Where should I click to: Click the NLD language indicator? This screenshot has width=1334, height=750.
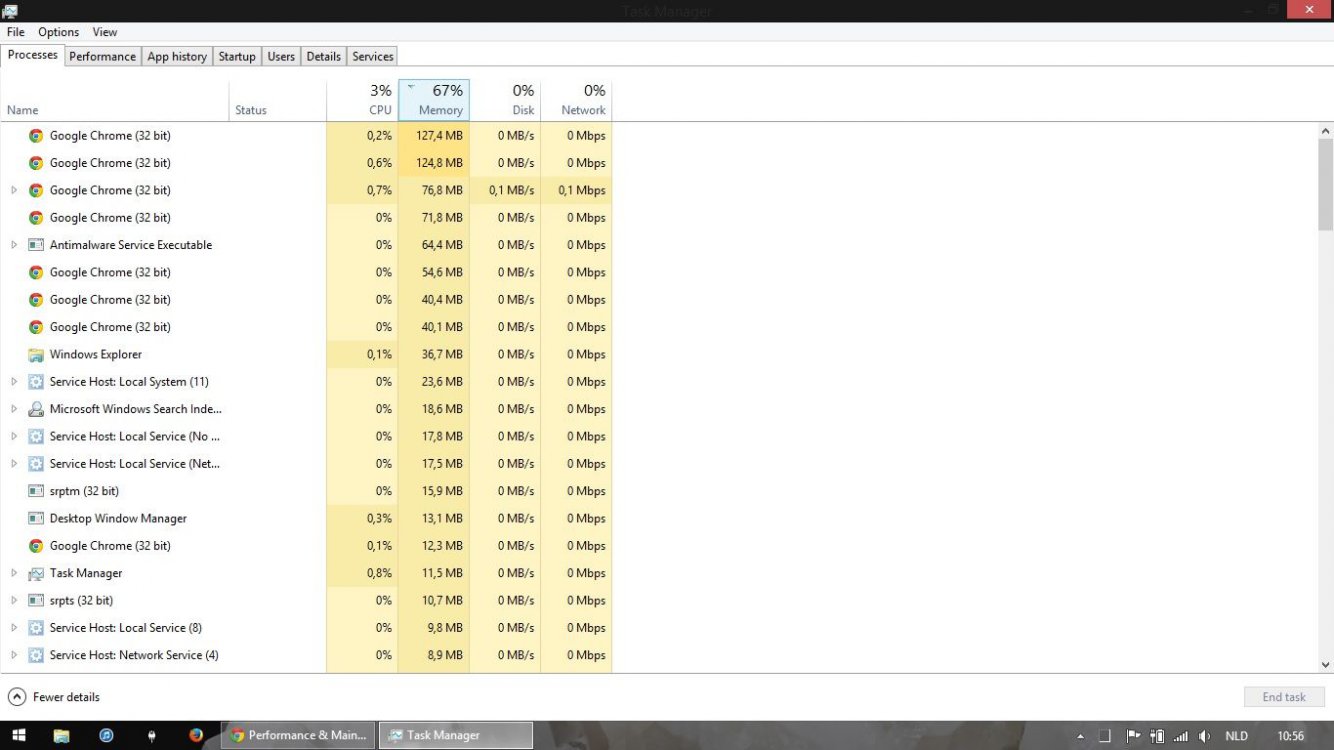pos(1236,735)
